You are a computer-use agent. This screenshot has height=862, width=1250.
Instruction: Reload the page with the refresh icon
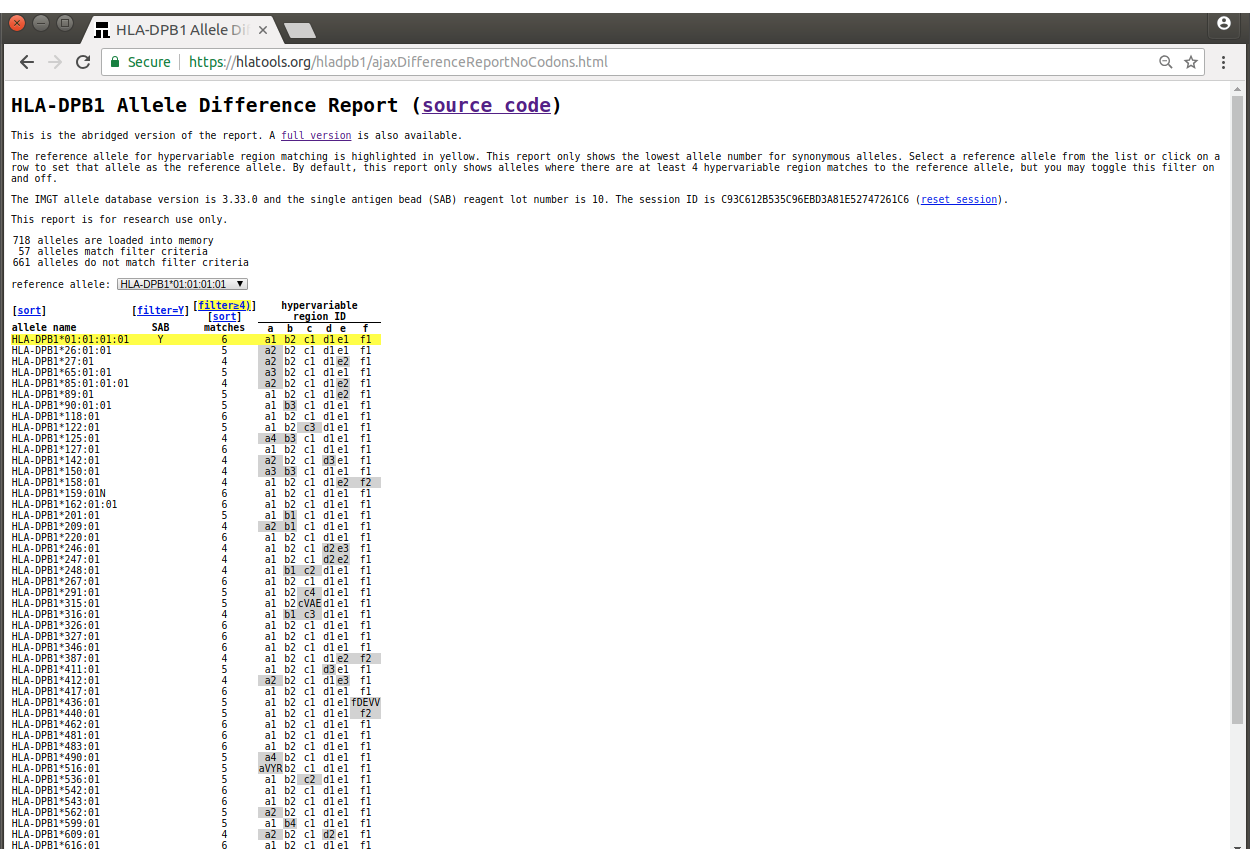coord(84,62)
